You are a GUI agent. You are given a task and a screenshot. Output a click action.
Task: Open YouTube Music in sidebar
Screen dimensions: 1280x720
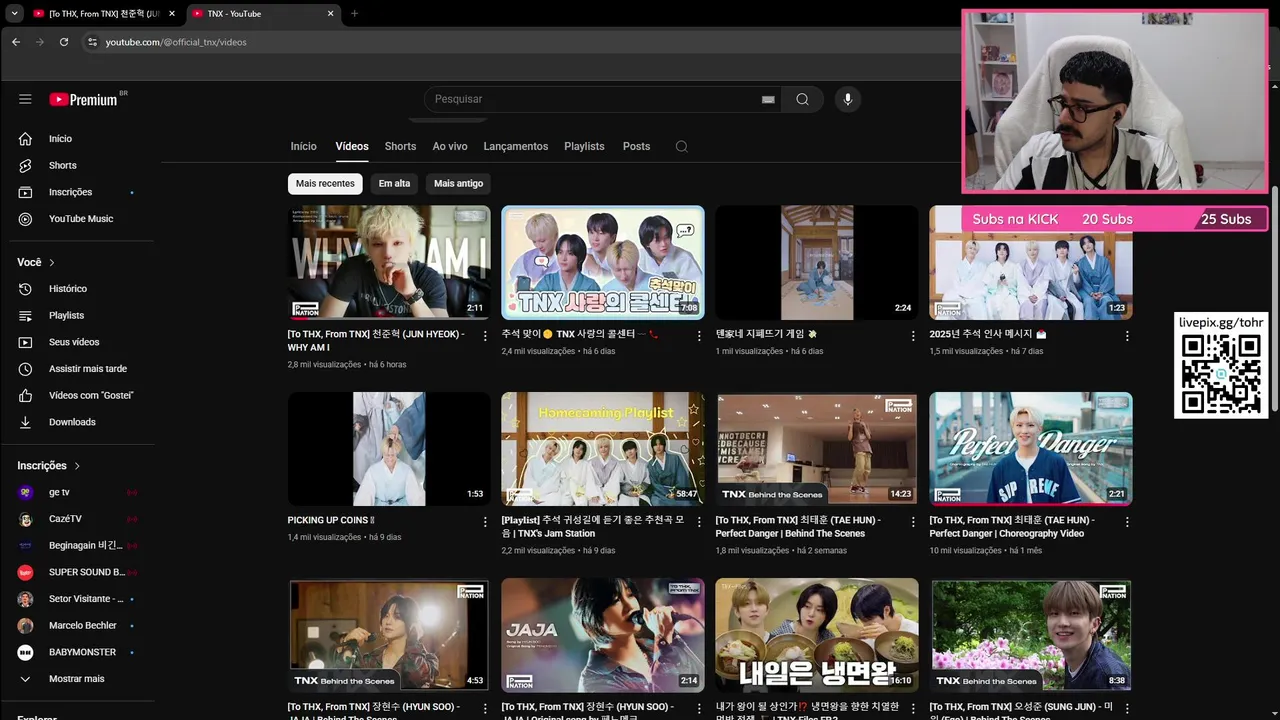click(83, 219)
